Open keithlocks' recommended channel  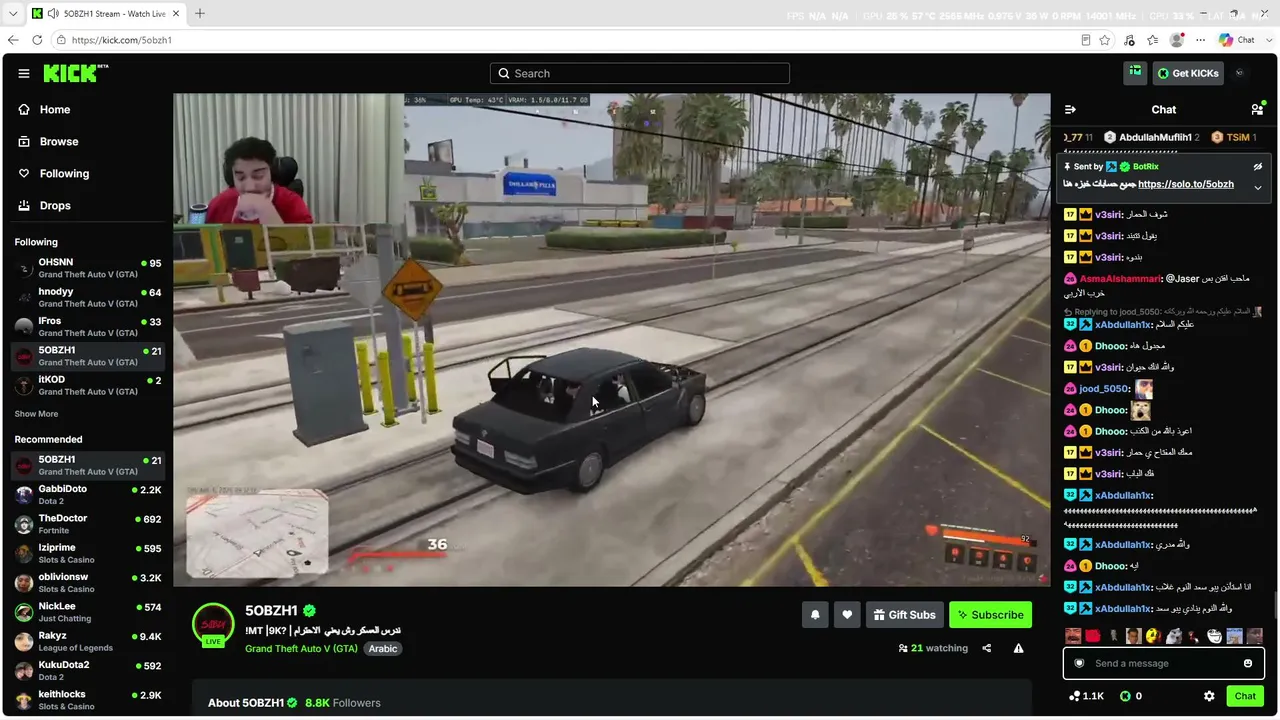pos(86,700)
